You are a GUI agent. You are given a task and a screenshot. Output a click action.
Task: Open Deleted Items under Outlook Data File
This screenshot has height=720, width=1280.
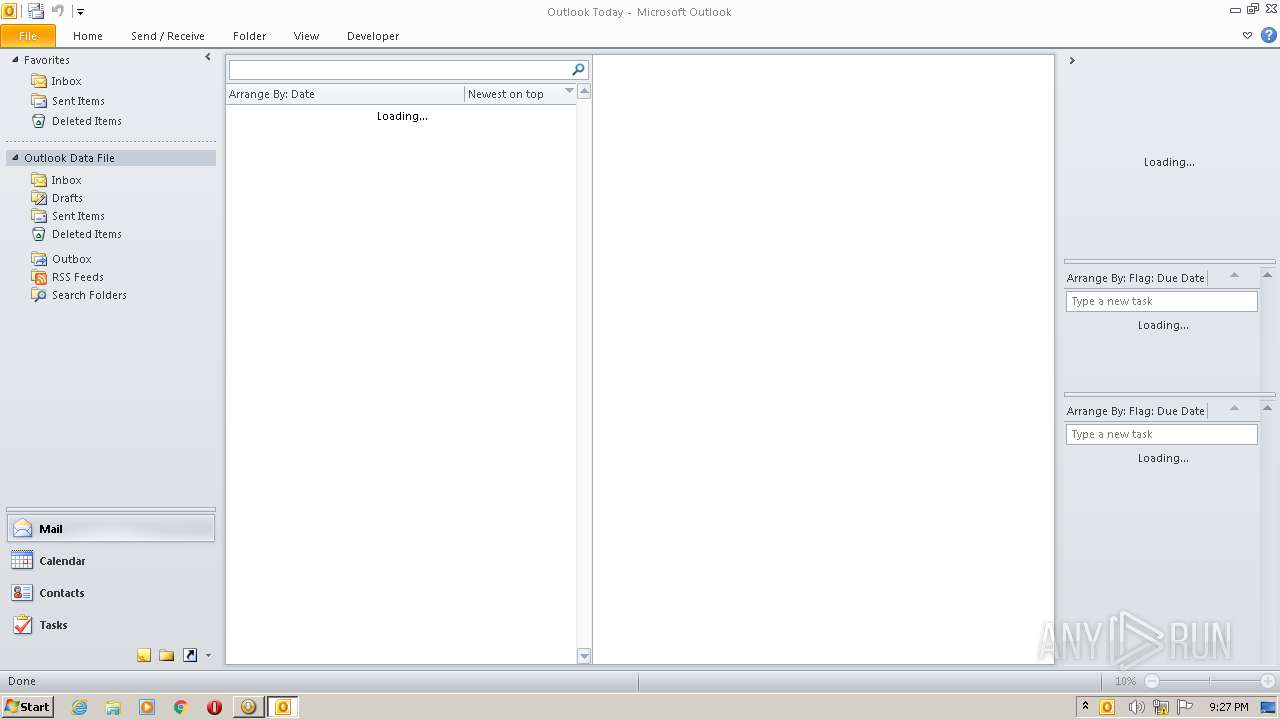[x=87, y=234]
